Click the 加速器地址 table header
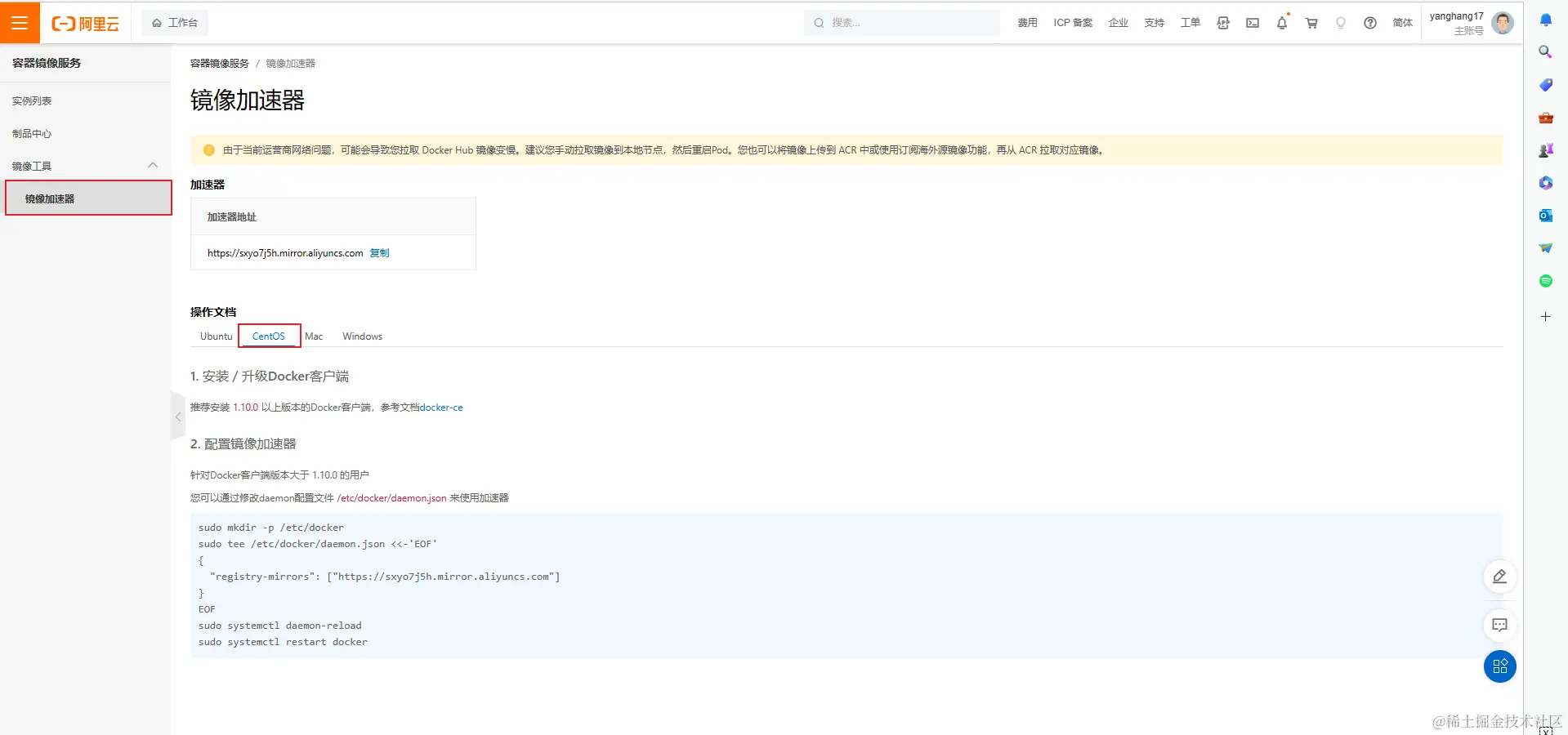 [232, 217]
